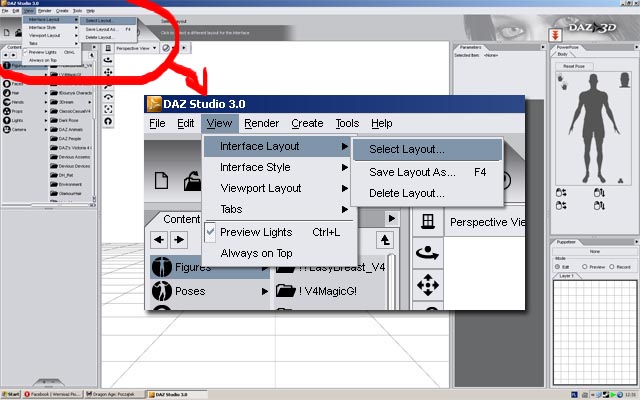Switch to the Layer 1 tab in Puppeteer
The height and width of the screenshot is (400, 640).
566,276
